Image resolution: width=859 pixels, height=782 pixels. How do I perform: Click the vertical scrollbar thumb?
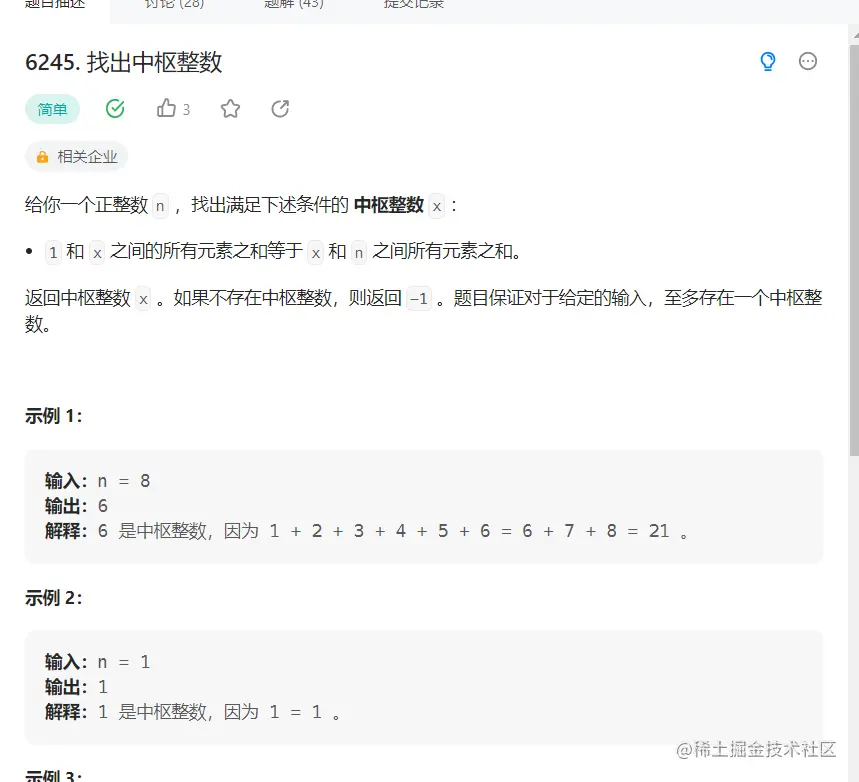click(854, 250)
